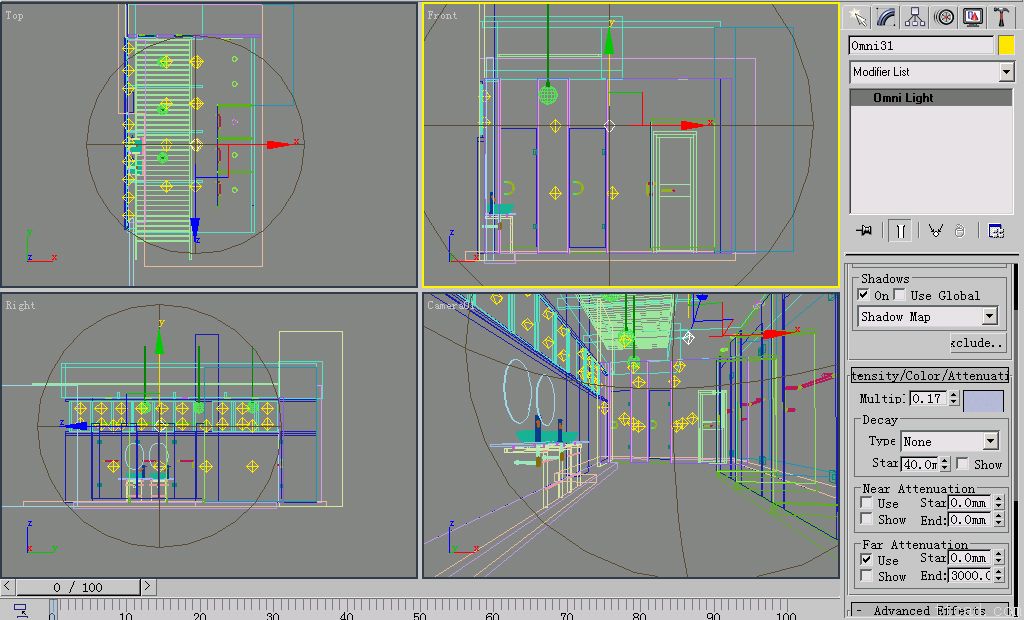Viewport: 1024px width, 620px height.
Task: Activate the Top viewport label
Action: (14, 15)
